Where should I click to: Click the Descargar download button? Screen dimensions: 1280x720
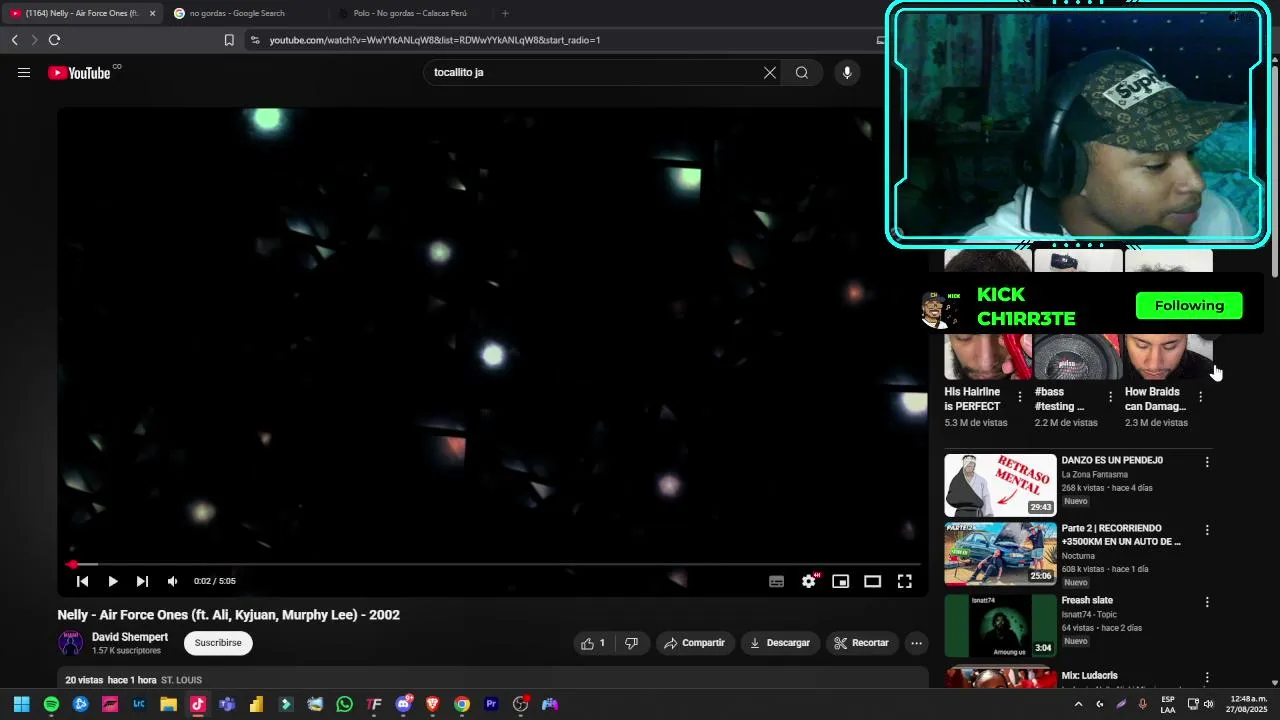(x=780, y=643)
